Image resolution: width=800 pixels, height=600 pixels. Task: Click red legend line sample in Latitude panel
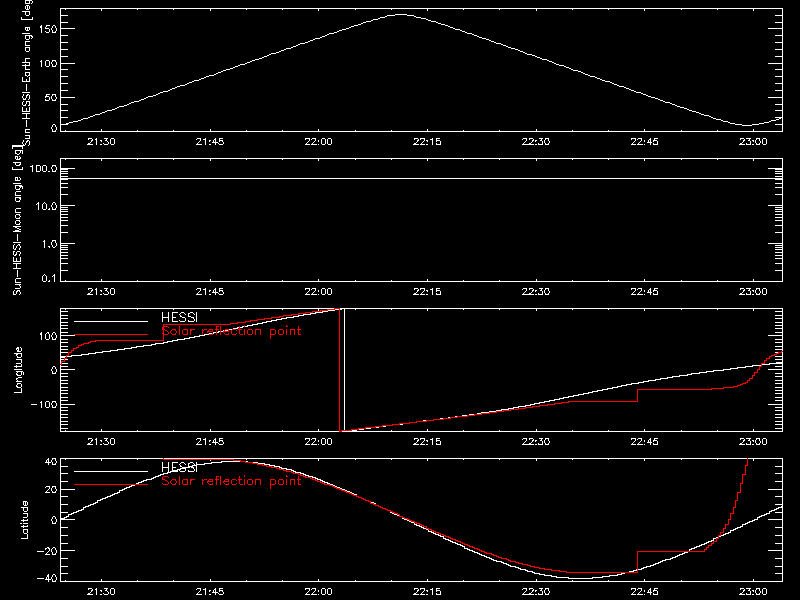pos(111,485)
